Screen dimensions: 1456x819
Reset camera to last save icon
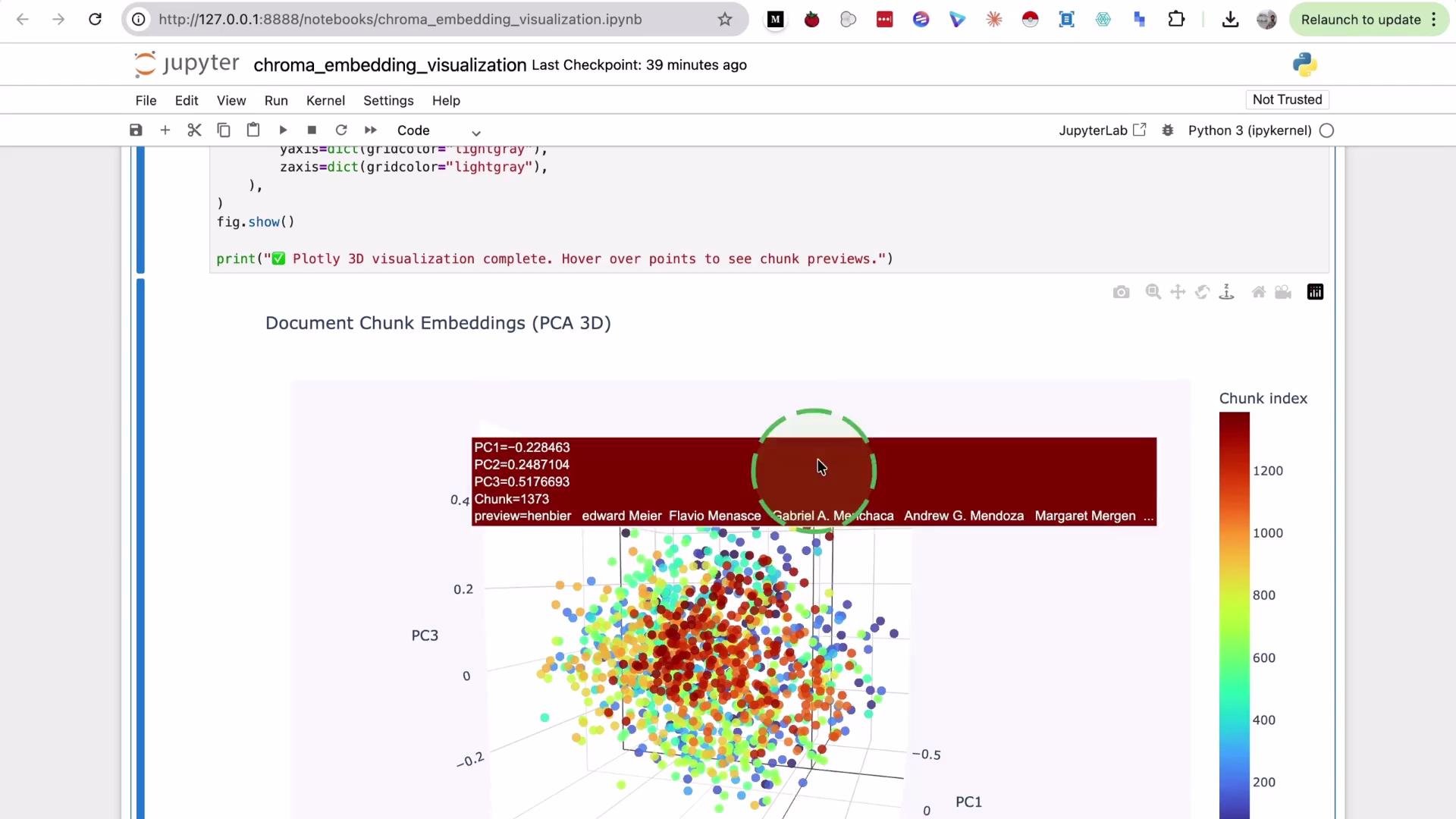[x=1283, y=292]
